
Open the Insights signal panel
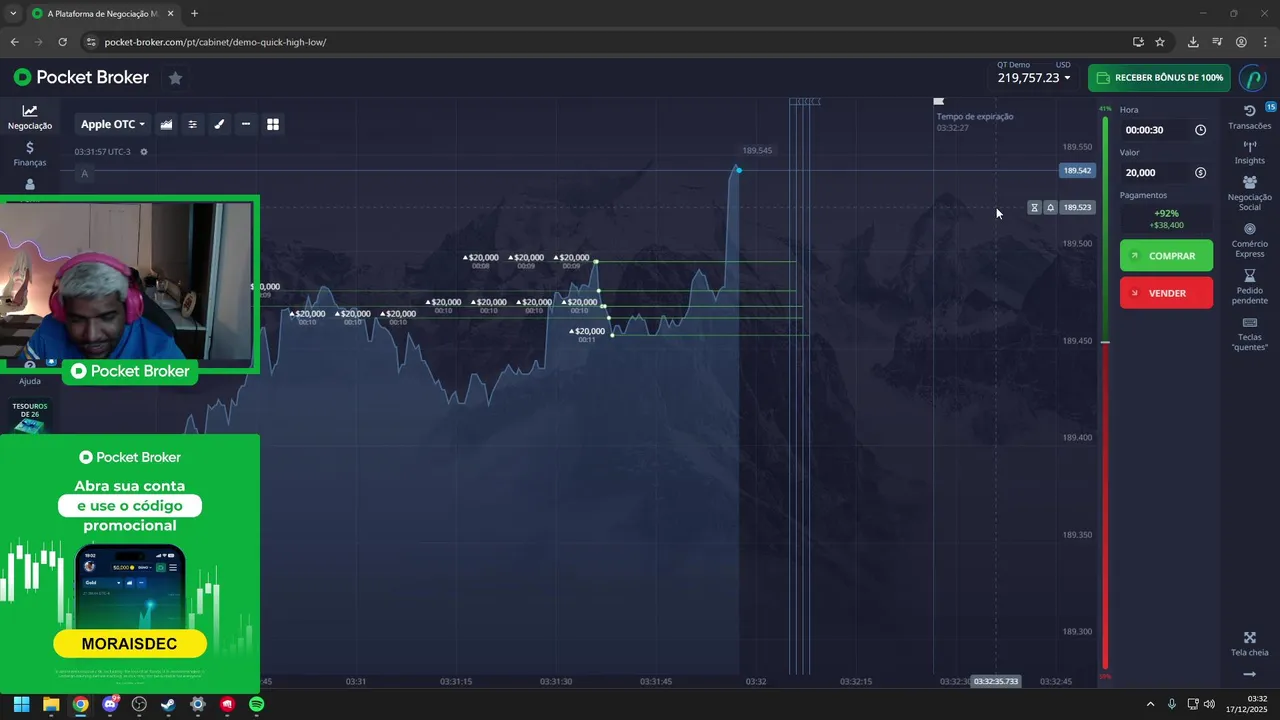click(x=1250, y=152)
